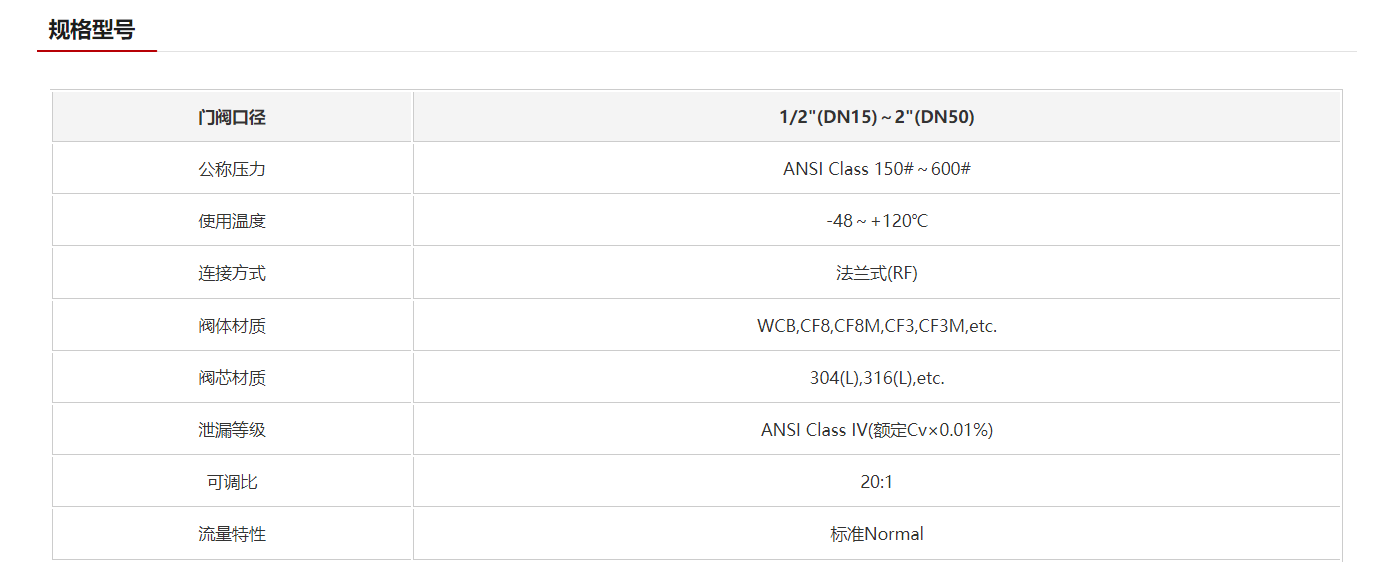Select the 公称压力 row label
This screenshot has width=1383, height=576.
pyautogui.click(x=232, y=169)
